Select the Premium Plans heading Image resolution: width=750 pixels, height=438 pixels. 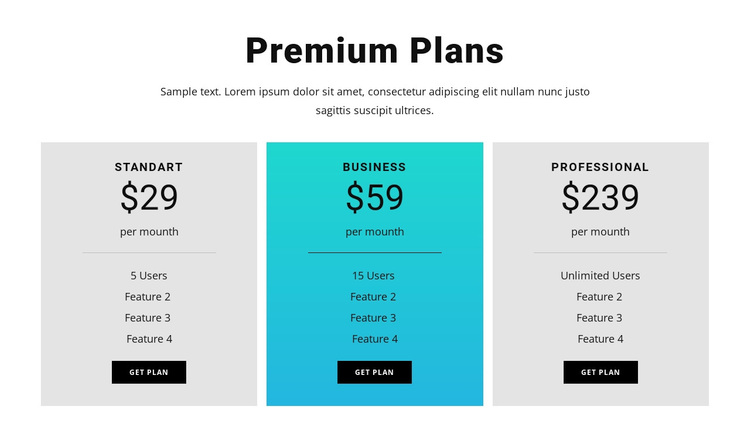point(375,51)
